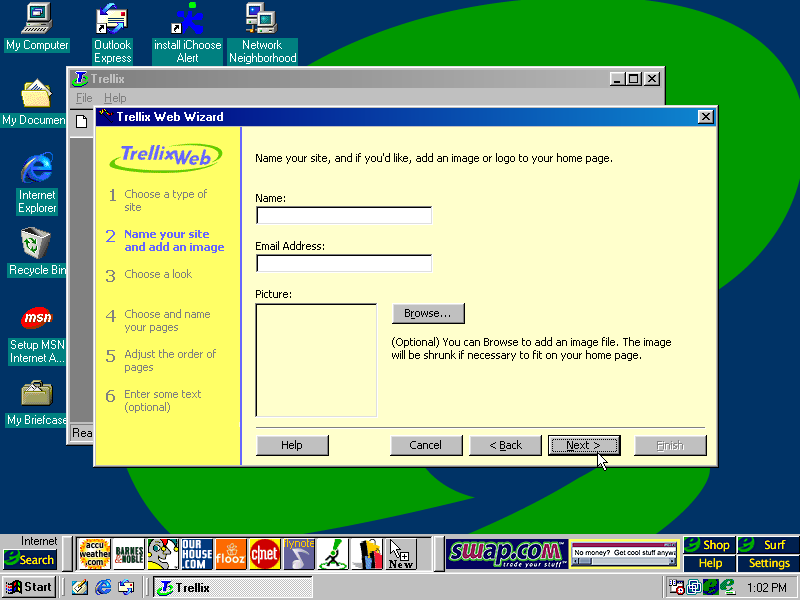Click the Next > button
Image resolution: width=800 pixels, height=600 pixels.
tap(584, 446)
